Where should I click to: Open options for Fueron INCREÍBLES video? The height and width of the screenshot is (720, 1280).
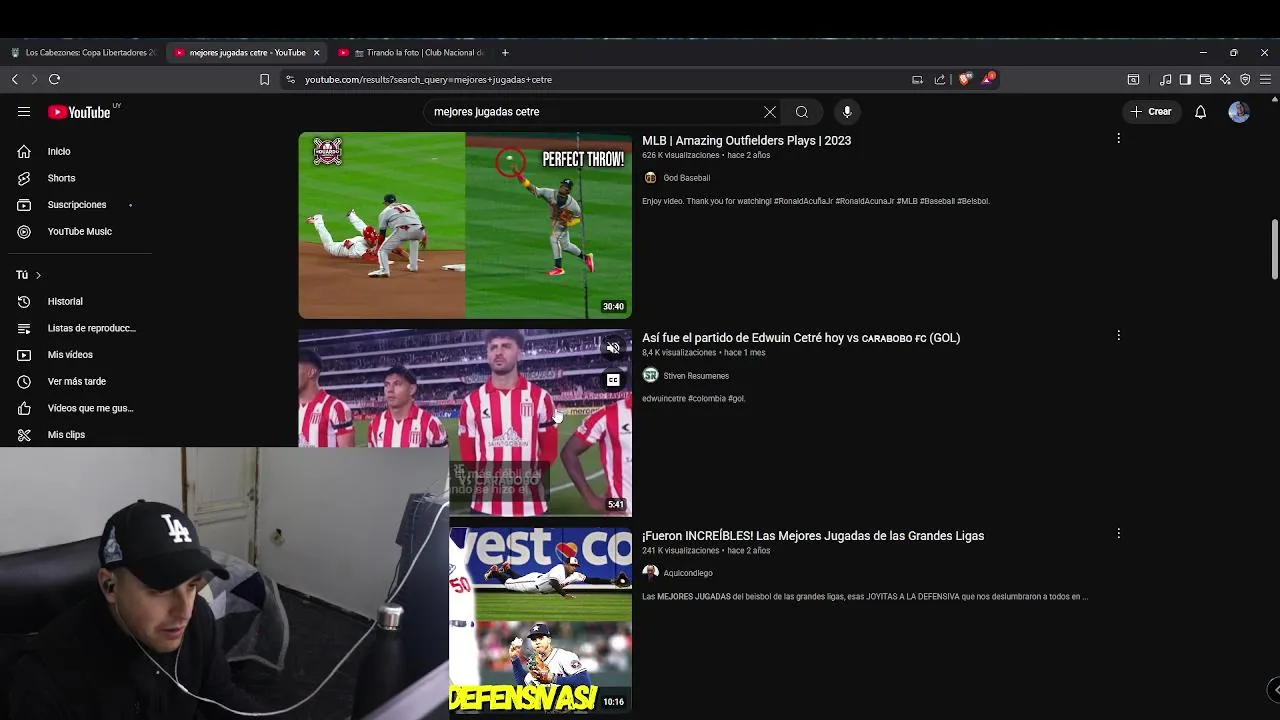point(1118,534)
